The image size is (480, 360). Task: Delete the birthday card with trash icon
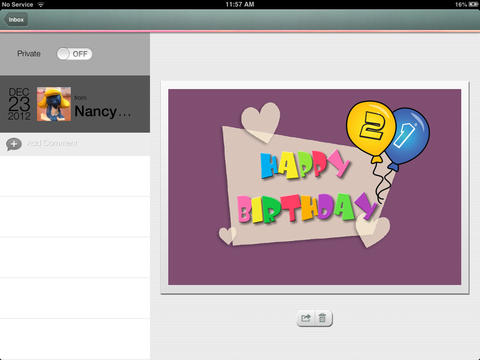click(x=322, y=318)
